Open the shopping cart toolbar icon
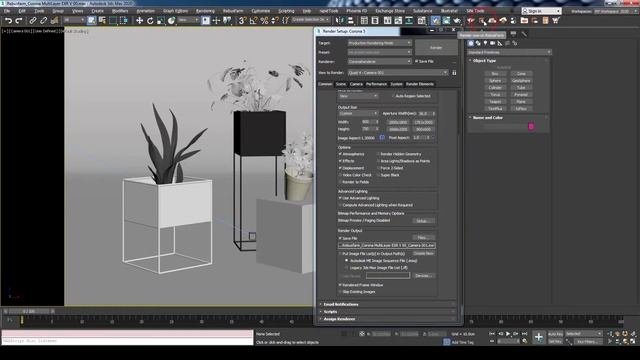640x360 pixels. (x=556, y=20)
